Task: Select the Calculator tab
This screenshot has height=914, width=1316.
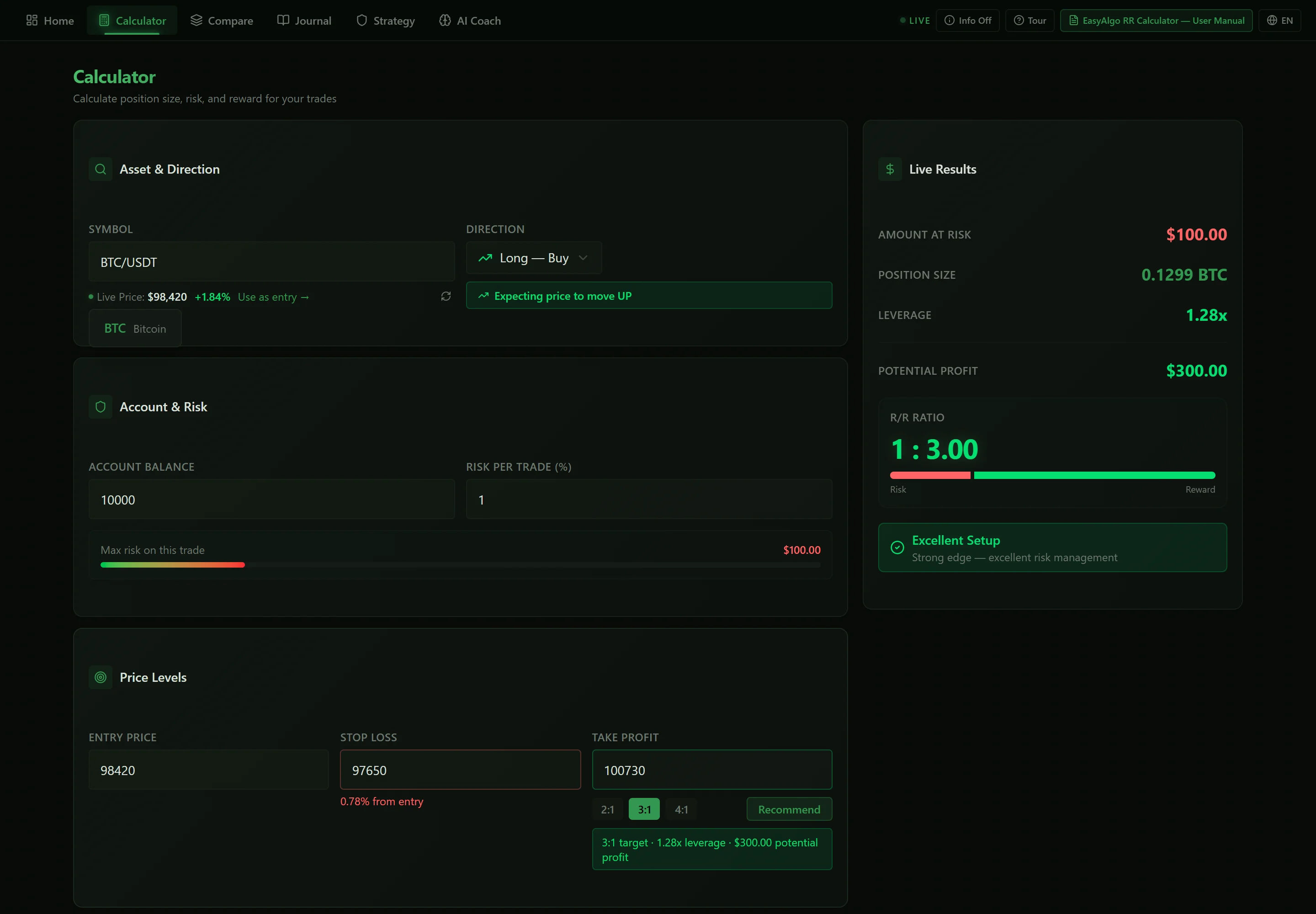Action: coord(133,21)
